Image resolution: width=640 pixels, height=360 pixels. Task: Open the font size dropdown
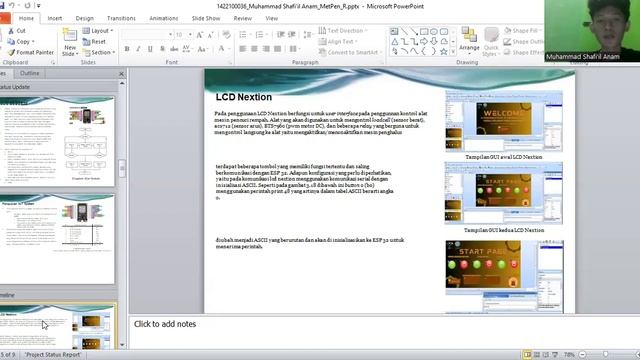tap(190, 35)
